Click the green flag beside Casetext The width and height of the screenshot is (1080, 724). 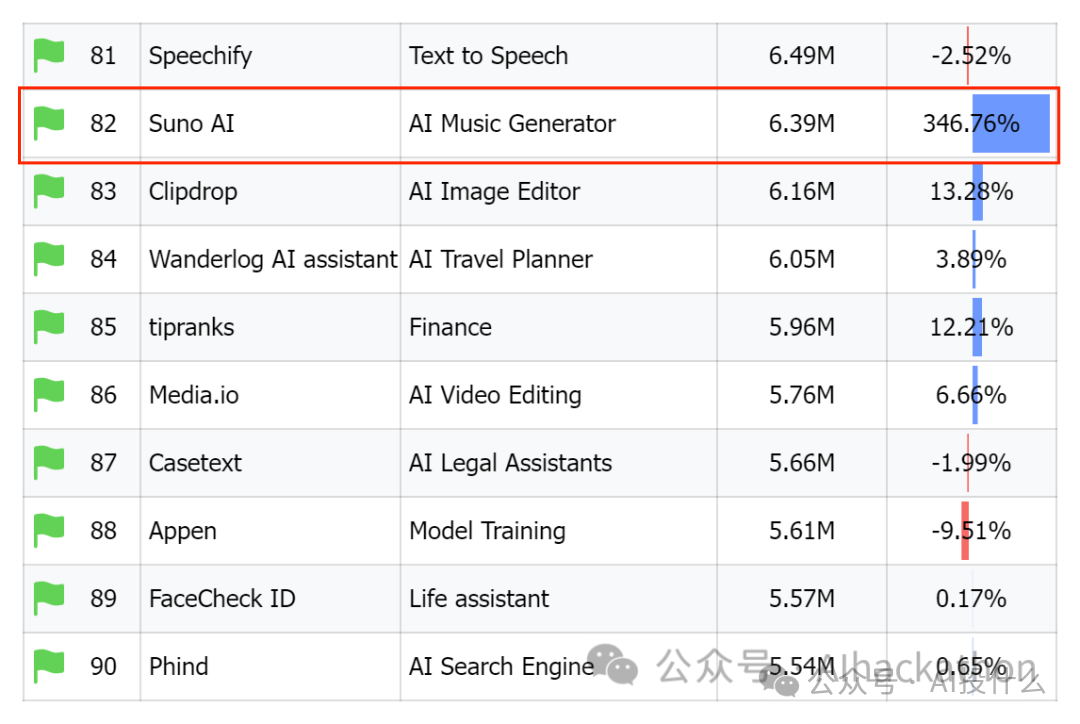(49, 463)
